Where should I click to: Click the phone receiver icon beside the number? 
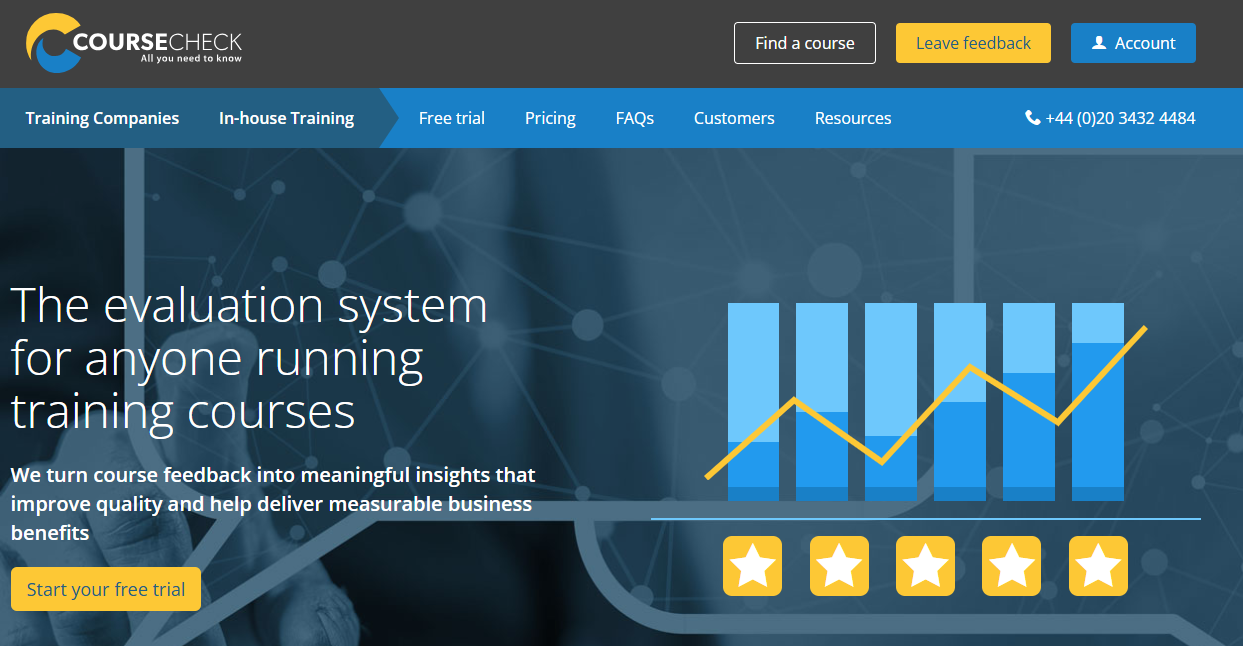1031,118
